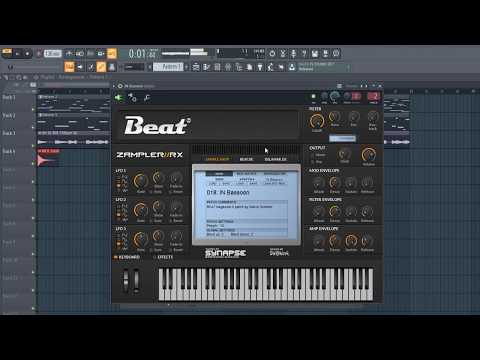Select Mono in the Output section
The width and height of the screenshot is (480, 360).
pyautogui.click(x=318, y=155)
